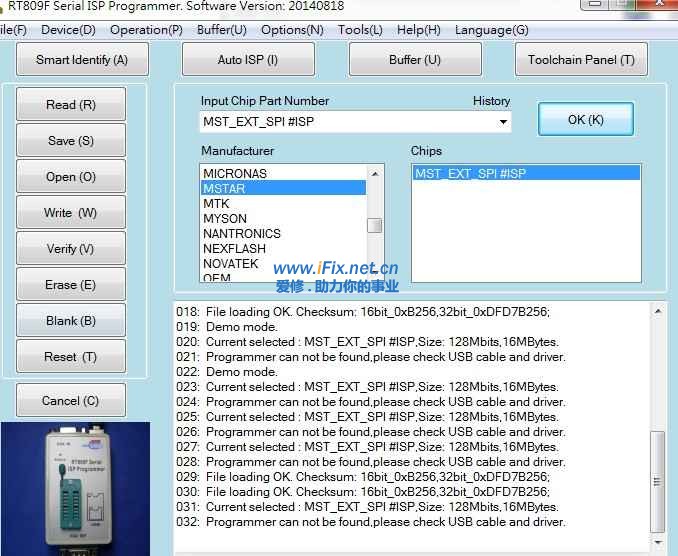This screenshot has width=678, height=556.
Task: Open the Toolchain Panel (T)
Action: click(581, 60)
